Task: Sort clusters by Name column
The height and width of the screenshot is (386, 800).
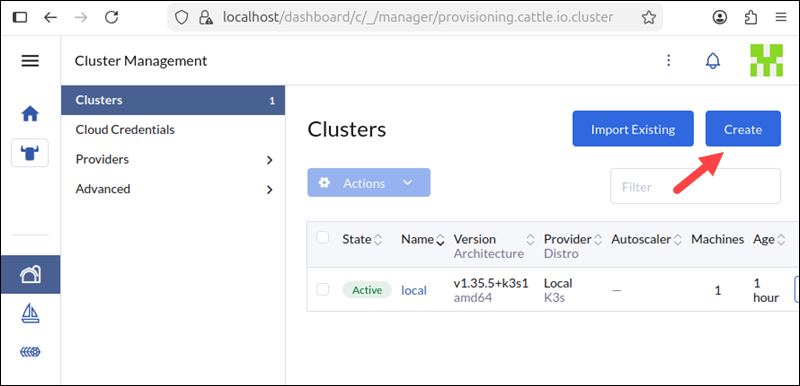Action: point(423,239)
